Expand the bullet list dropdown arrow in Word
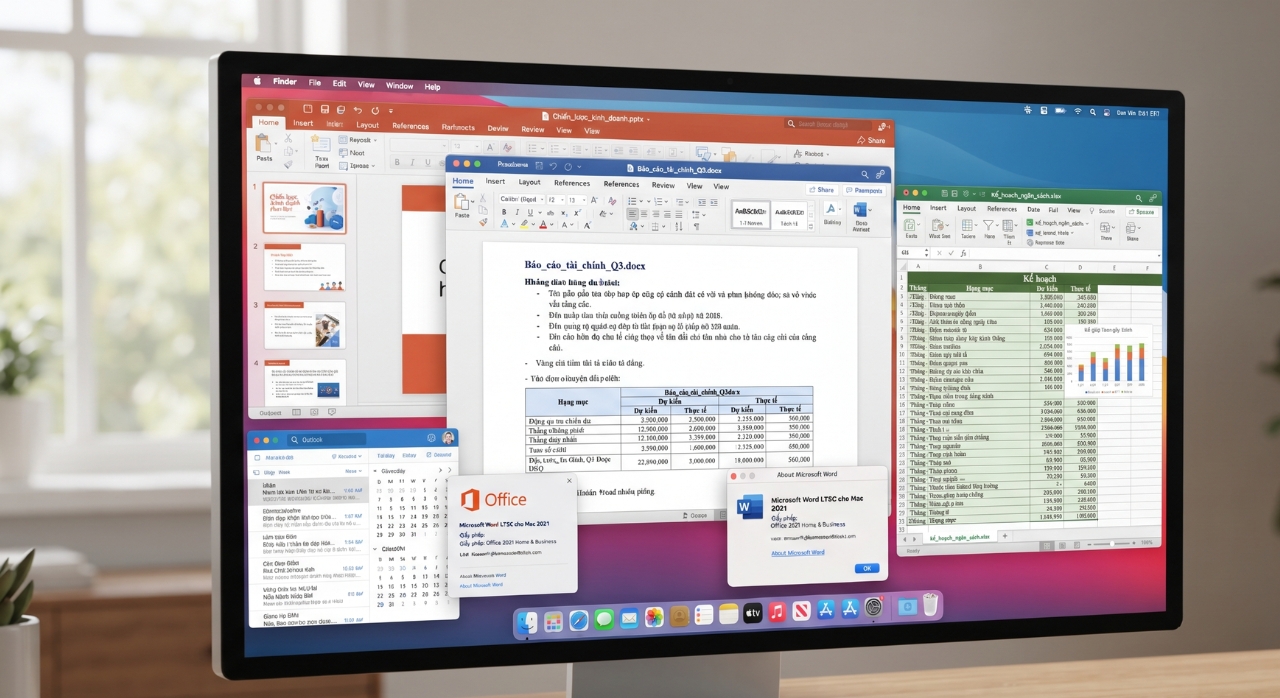Viewport: 1280px width, 698px height. (x=641, y=201)
